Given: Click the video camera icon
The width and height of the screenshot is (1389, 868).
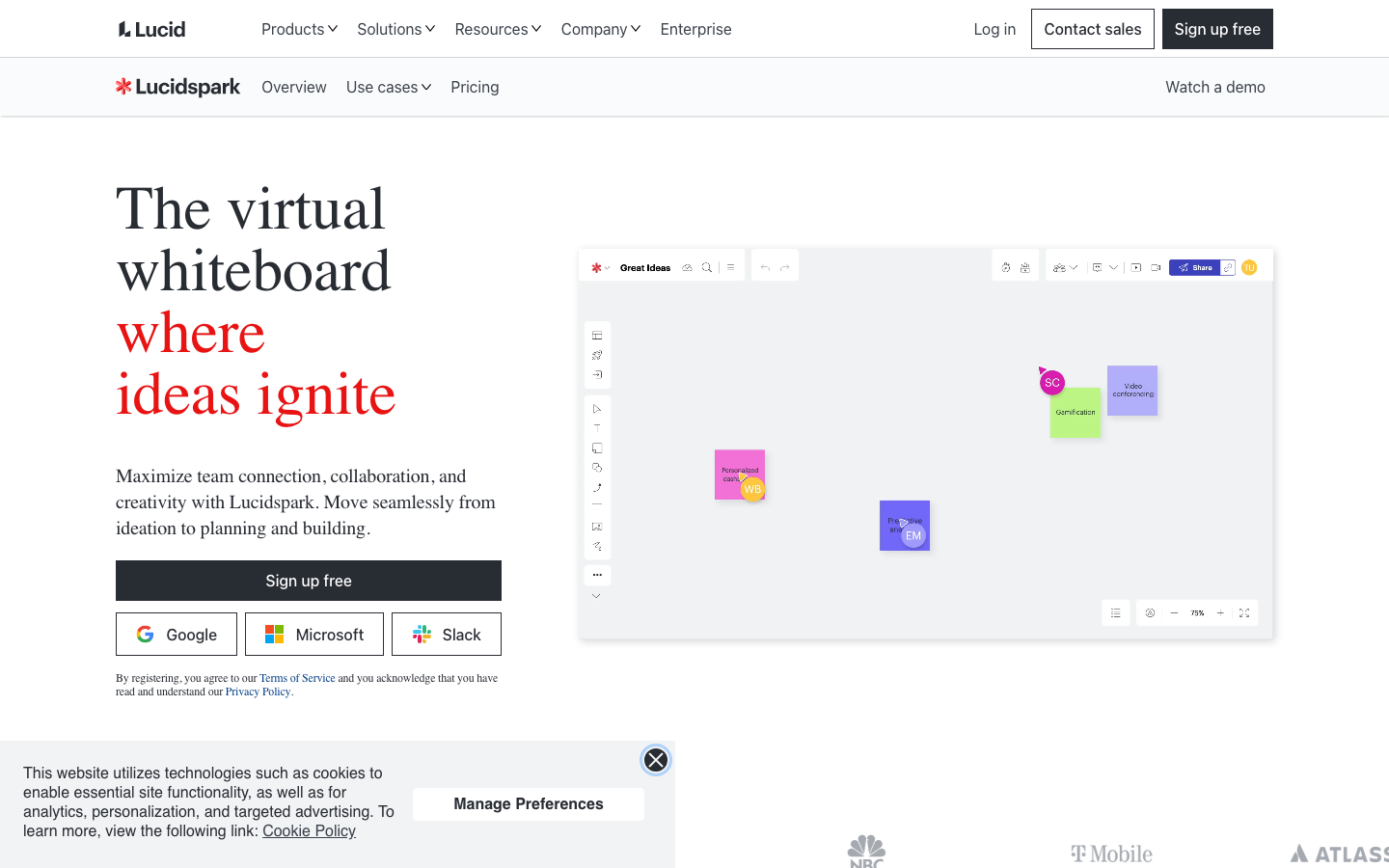Looking at the screenshot, I should 1156,267.
